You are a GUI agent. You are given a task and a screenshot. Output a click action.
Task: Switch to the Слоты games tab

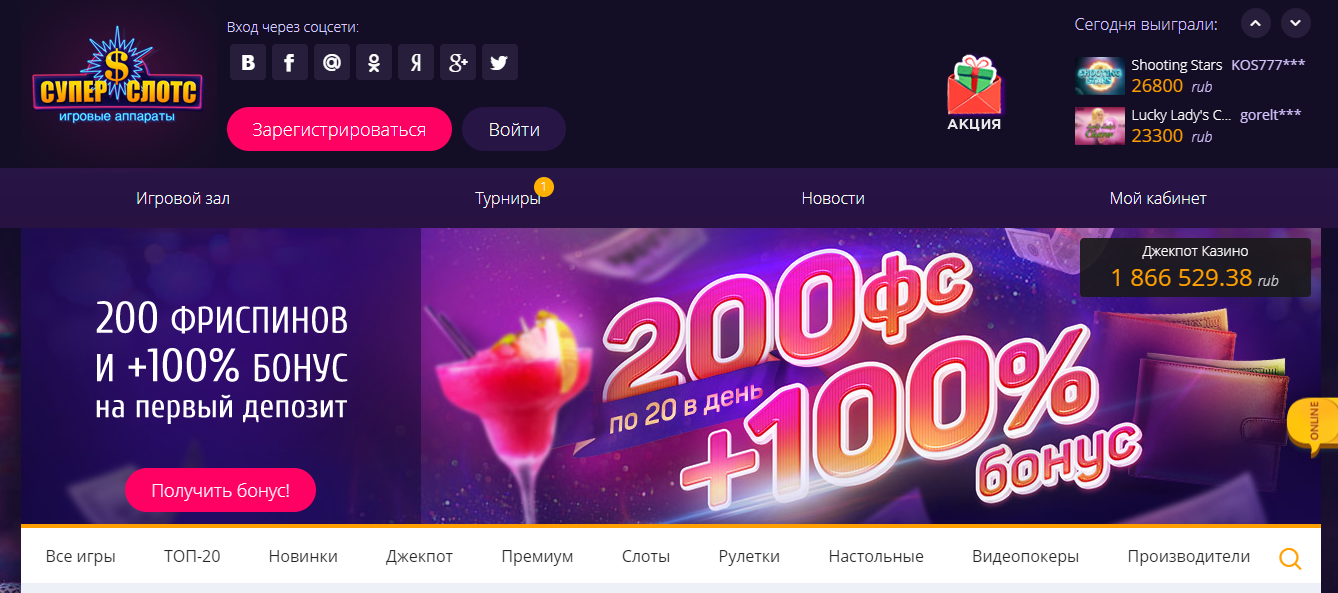(x=646, y=556)
